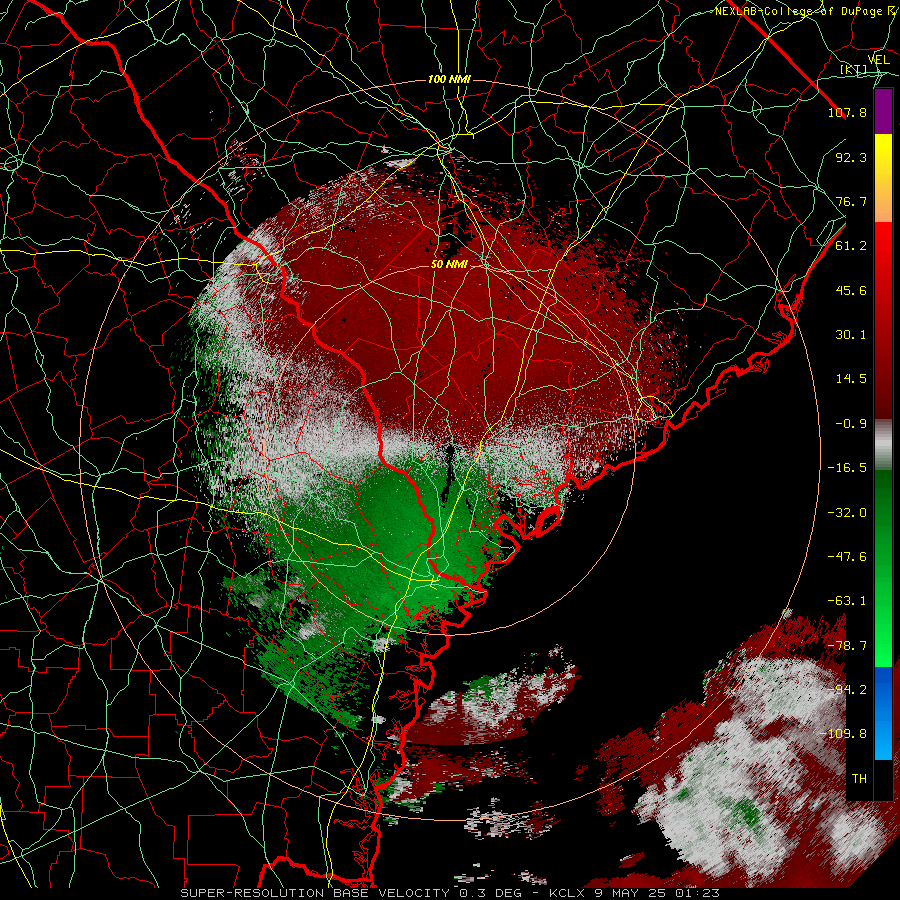Image resolution: width=900 pixels, height=900 pixels.
Task: Click the -47.6 legend value
Action: tap(847, 557)
